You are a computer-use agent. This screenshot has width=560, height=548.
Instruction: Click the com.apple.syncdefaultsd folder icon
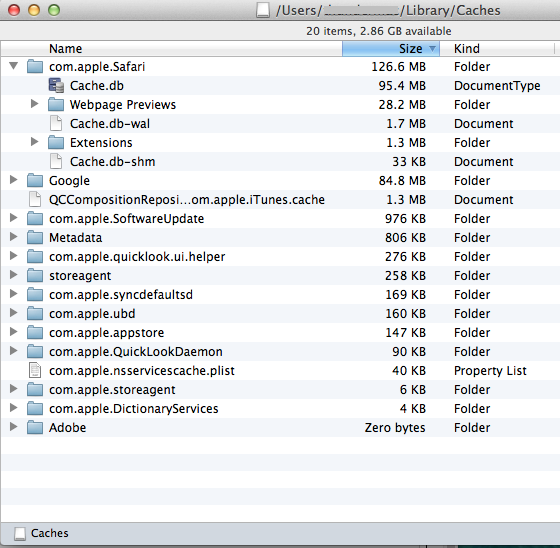35,294
